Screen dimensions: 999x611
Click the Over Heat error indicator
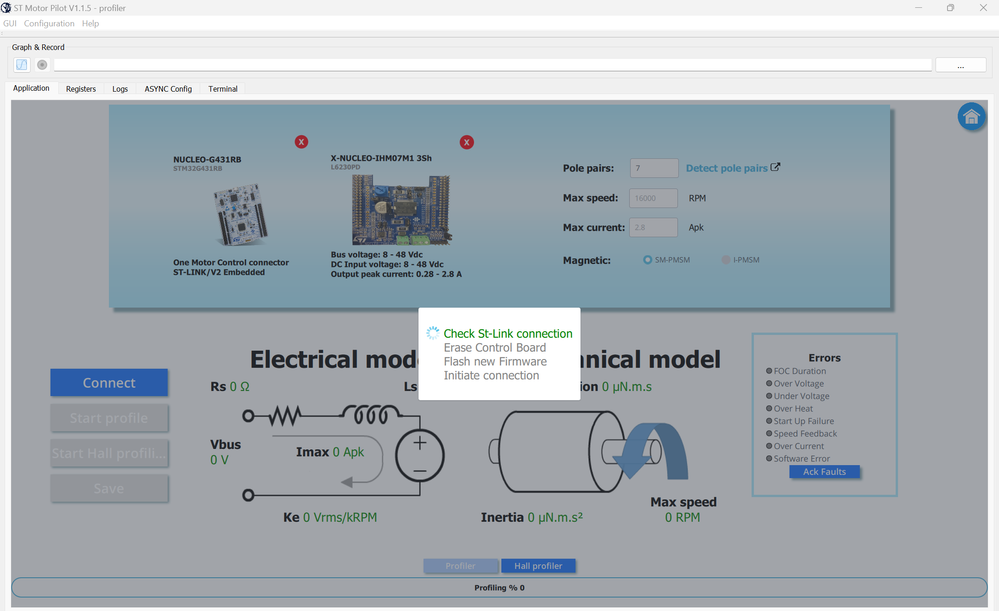tap(769, 408)
